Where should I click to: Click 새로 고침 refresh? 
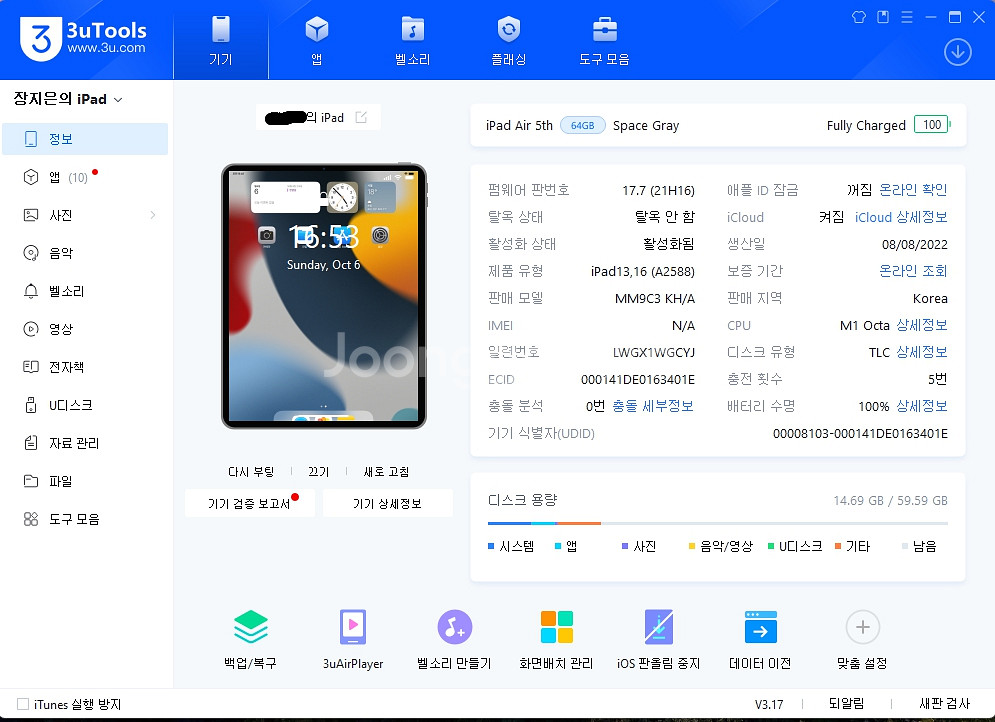386,471
